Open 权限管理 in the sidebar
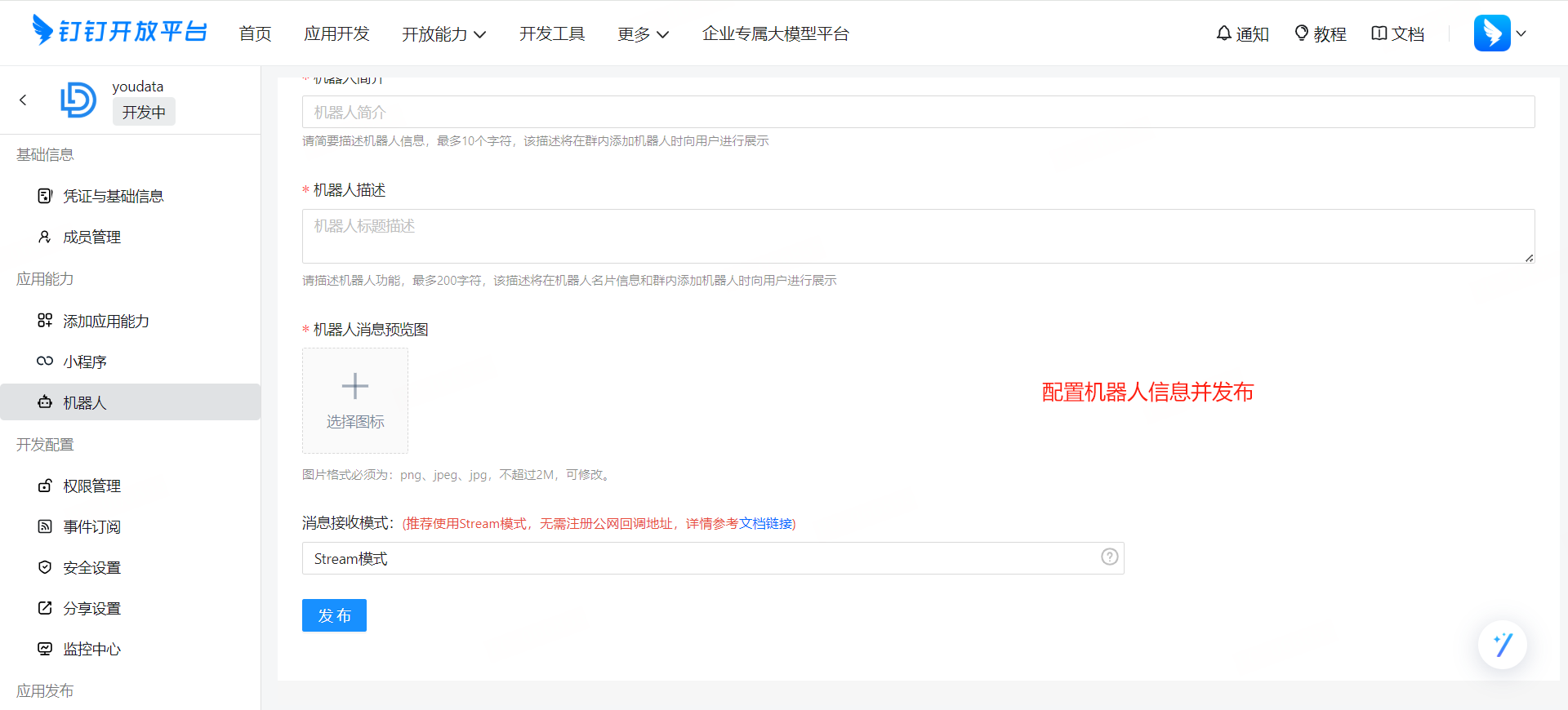 [91, 486]
